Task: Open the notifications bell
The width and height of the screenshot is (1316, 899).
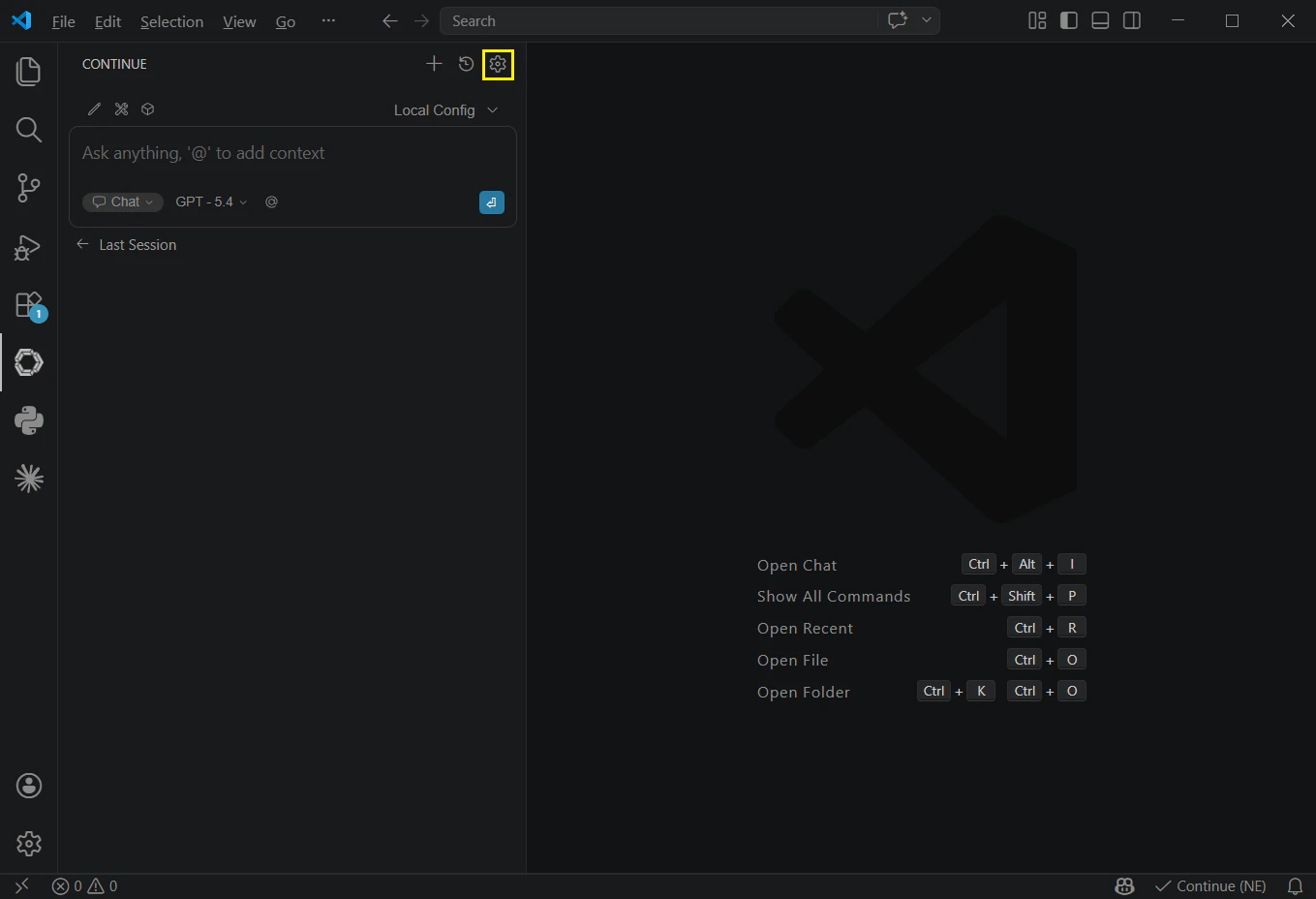Action: (1295, 886)
